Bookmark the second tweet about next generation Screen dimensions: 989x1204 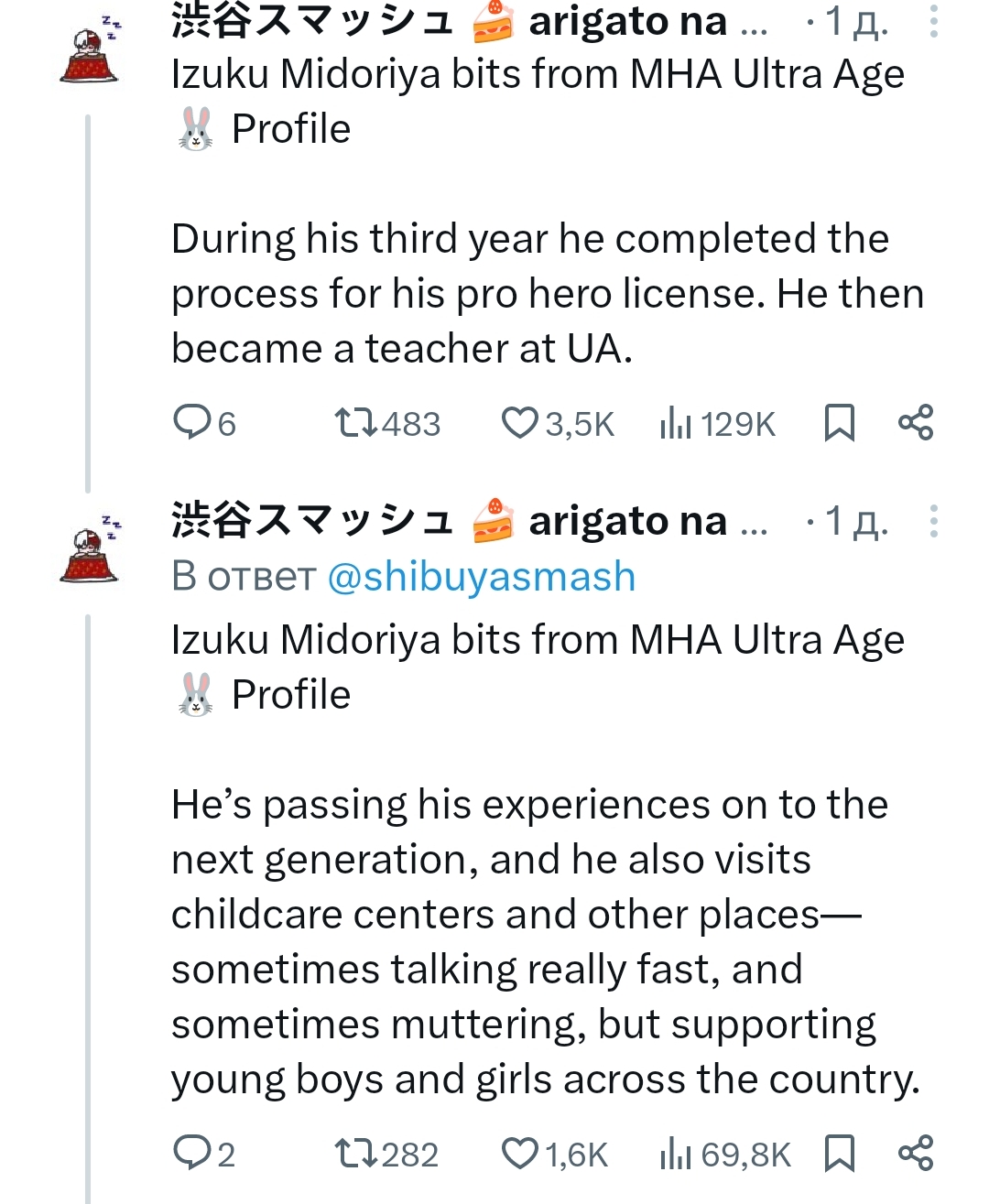839,1154
